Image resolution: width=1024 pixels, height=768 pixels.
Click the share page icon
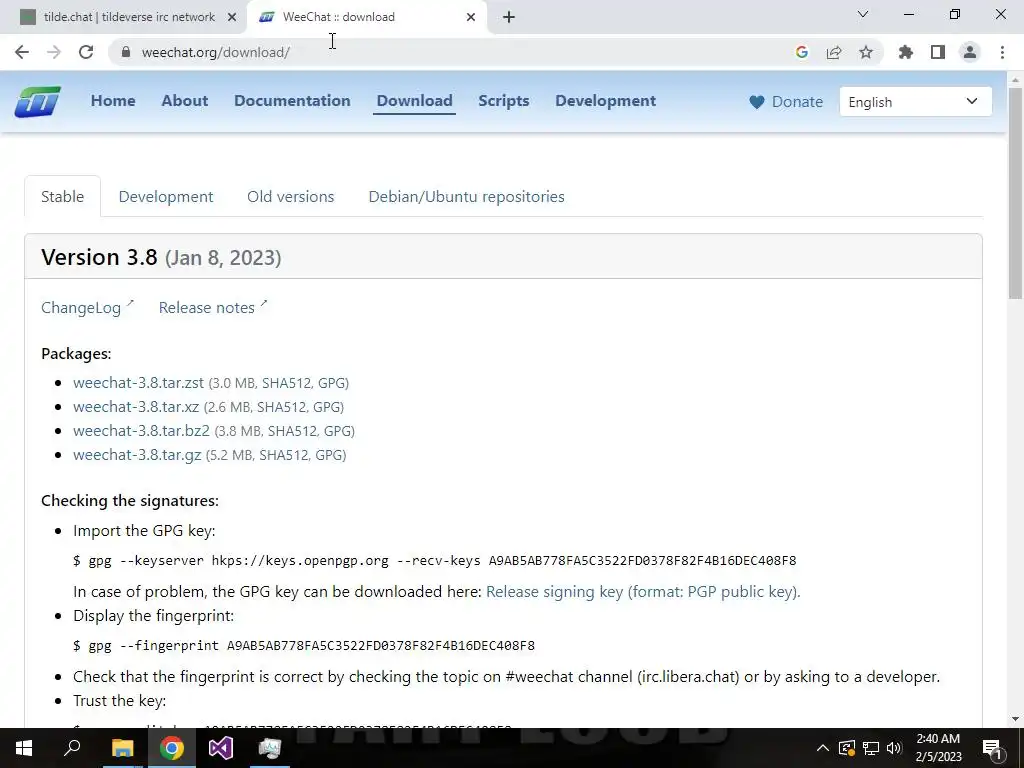(834, 52)
